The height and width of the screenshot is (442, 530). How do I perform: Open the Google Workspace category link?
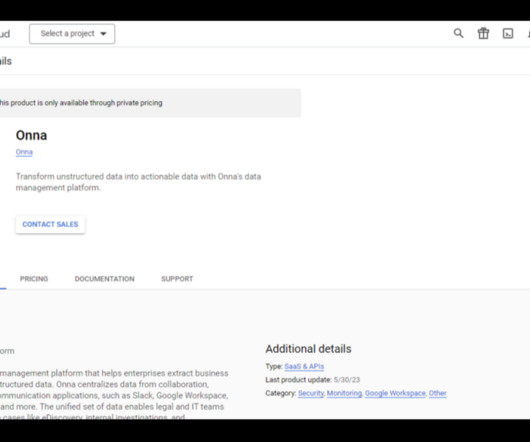click(x=395, y=393)
